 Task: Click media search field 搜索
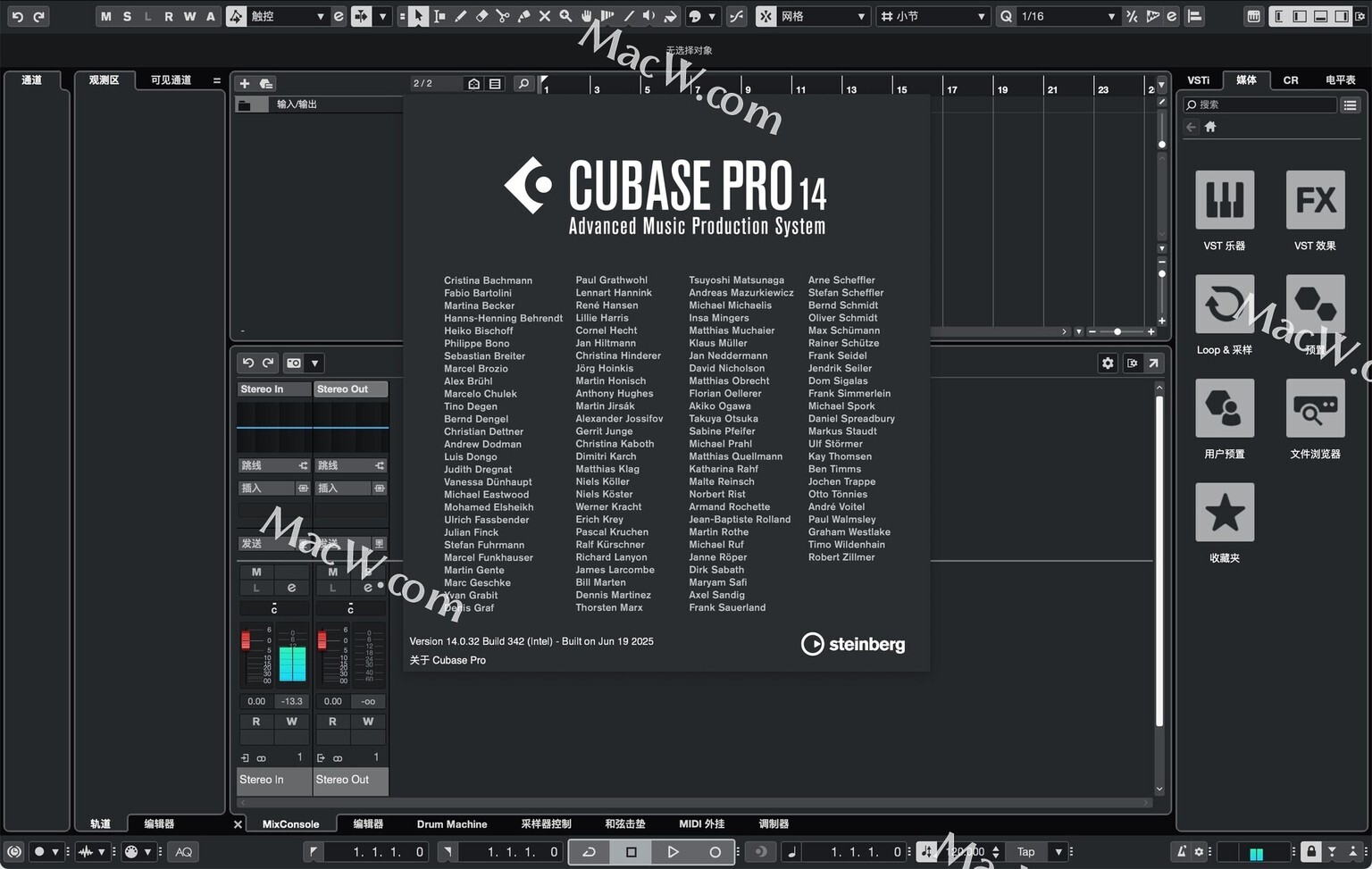[x=1259, y=104]
